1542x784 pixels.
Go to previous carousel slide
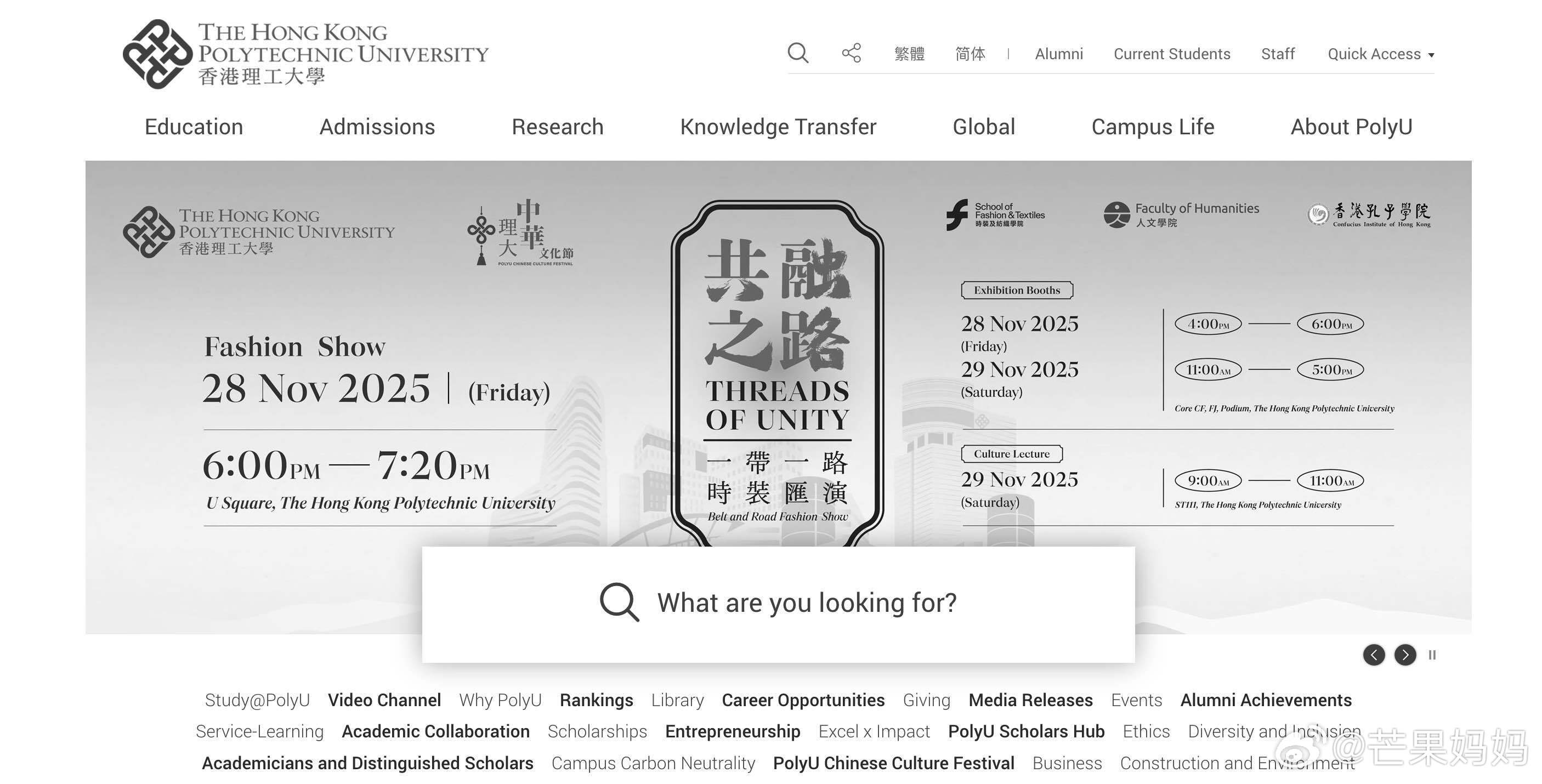tap(1374, 655)
